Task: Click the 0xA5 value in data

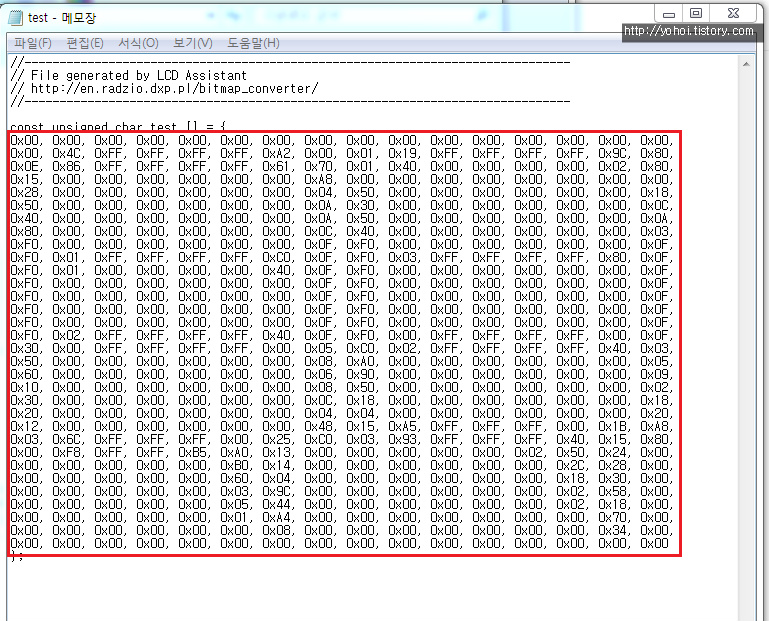Action: click(403, 427)
